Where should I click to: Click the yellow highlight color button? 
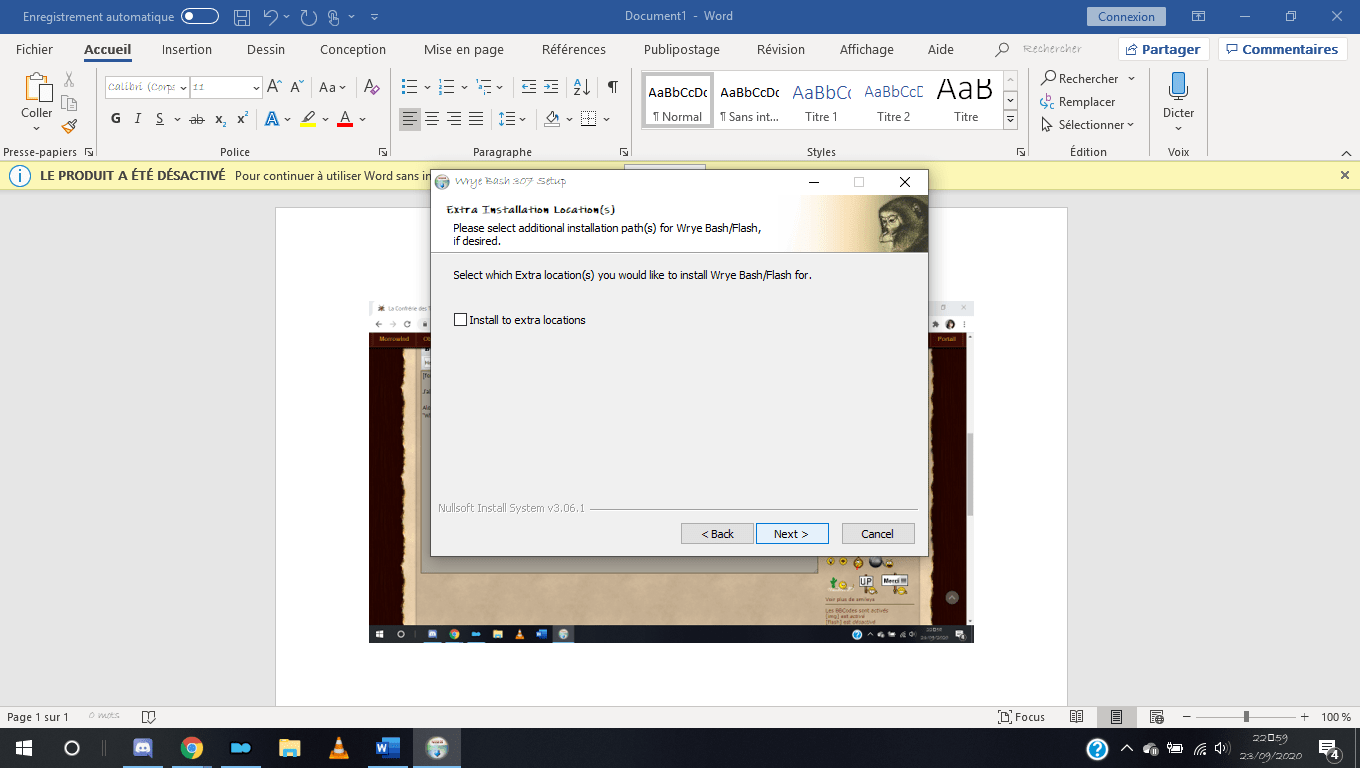(308, 119)
